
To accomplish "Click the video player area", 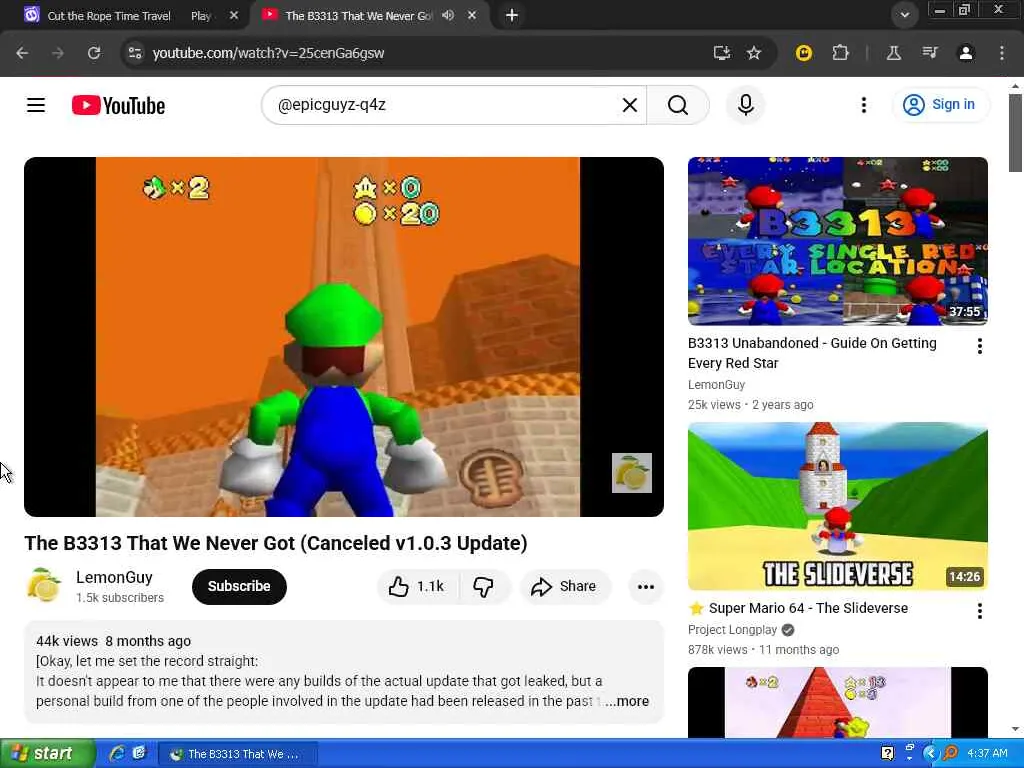I will 344,337.
